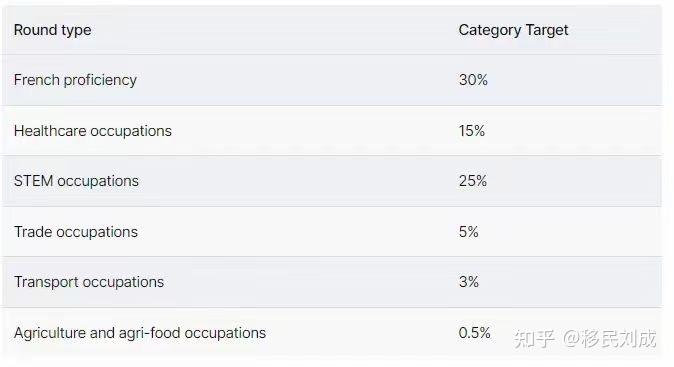Click the 知乎 watermark logo text

[x=534, y=338]
